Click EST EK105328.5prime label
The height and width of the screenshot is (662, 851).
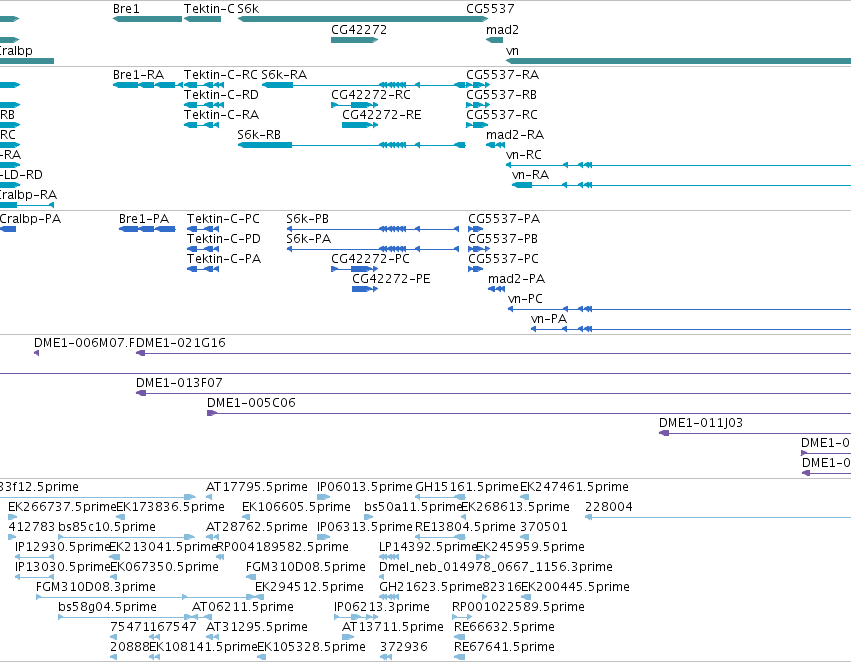[x=312, y=648]
